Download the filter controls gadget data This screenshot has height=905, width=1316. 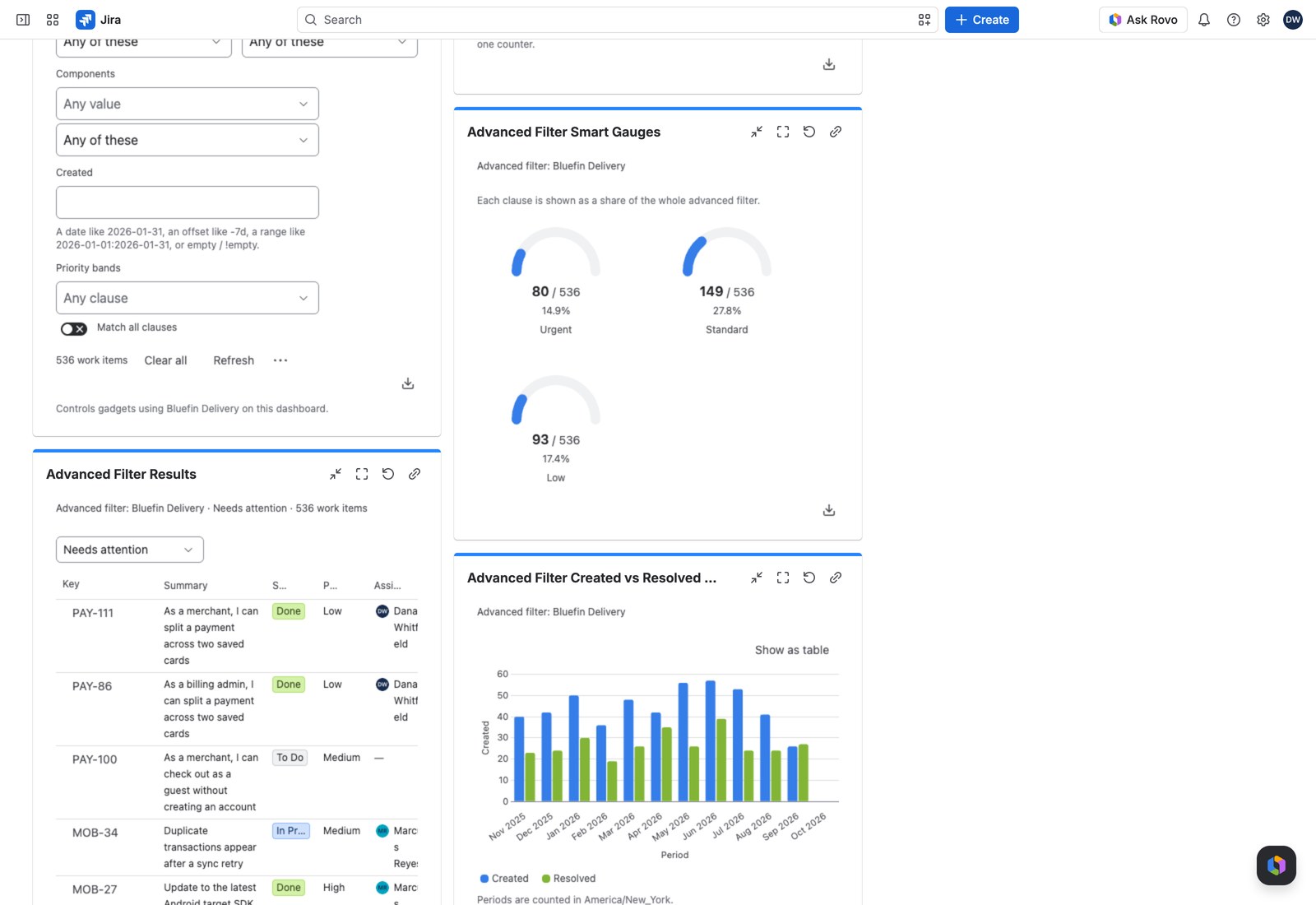click(408, 383)
